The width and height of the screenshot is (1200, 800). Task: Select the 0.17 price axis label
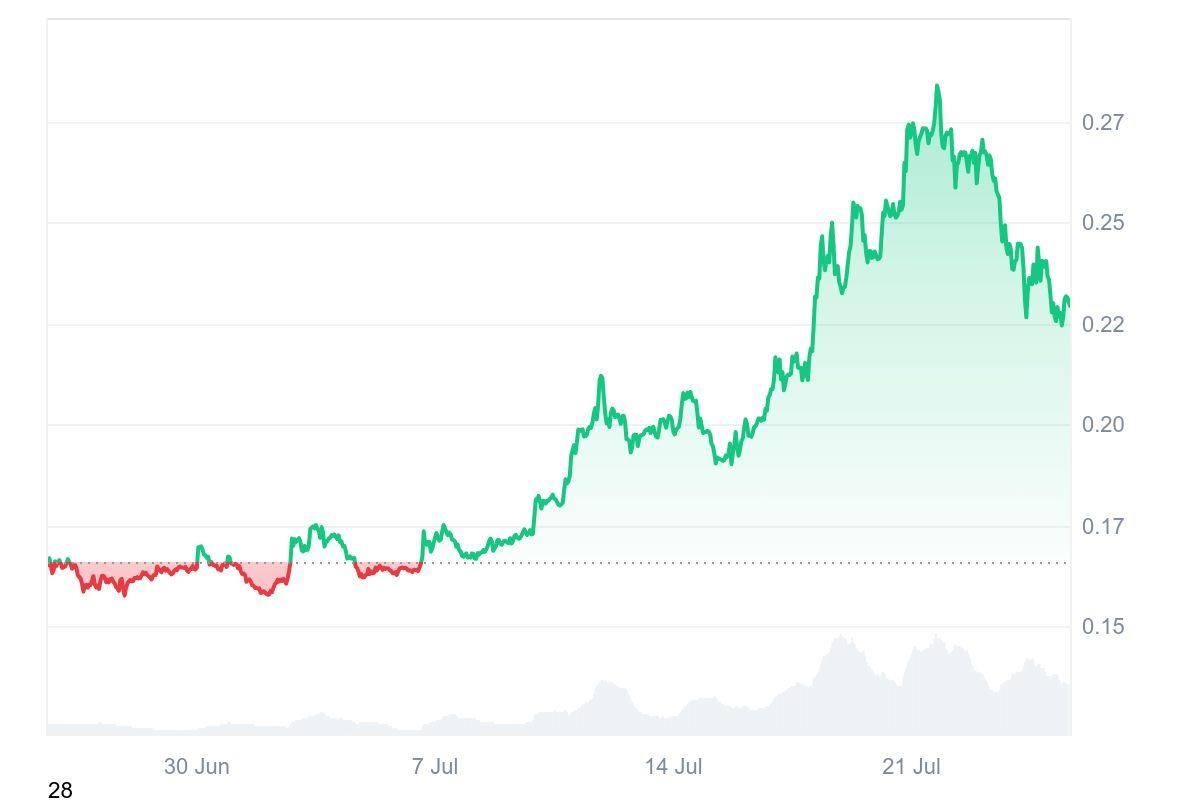point(1103,526)
